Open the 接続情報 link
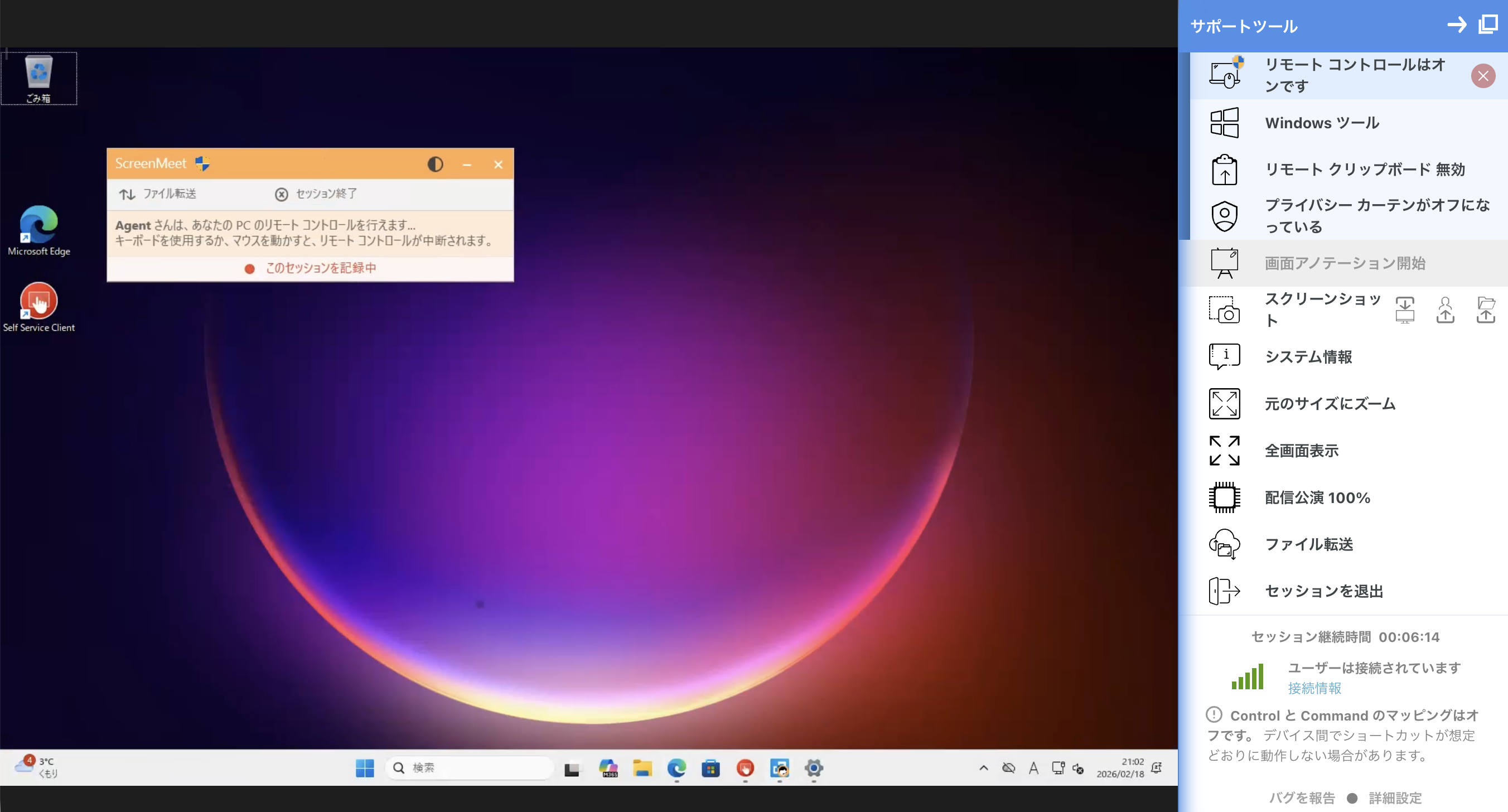The height and width of the screenshot is (812, 1508). (1314, 688)
